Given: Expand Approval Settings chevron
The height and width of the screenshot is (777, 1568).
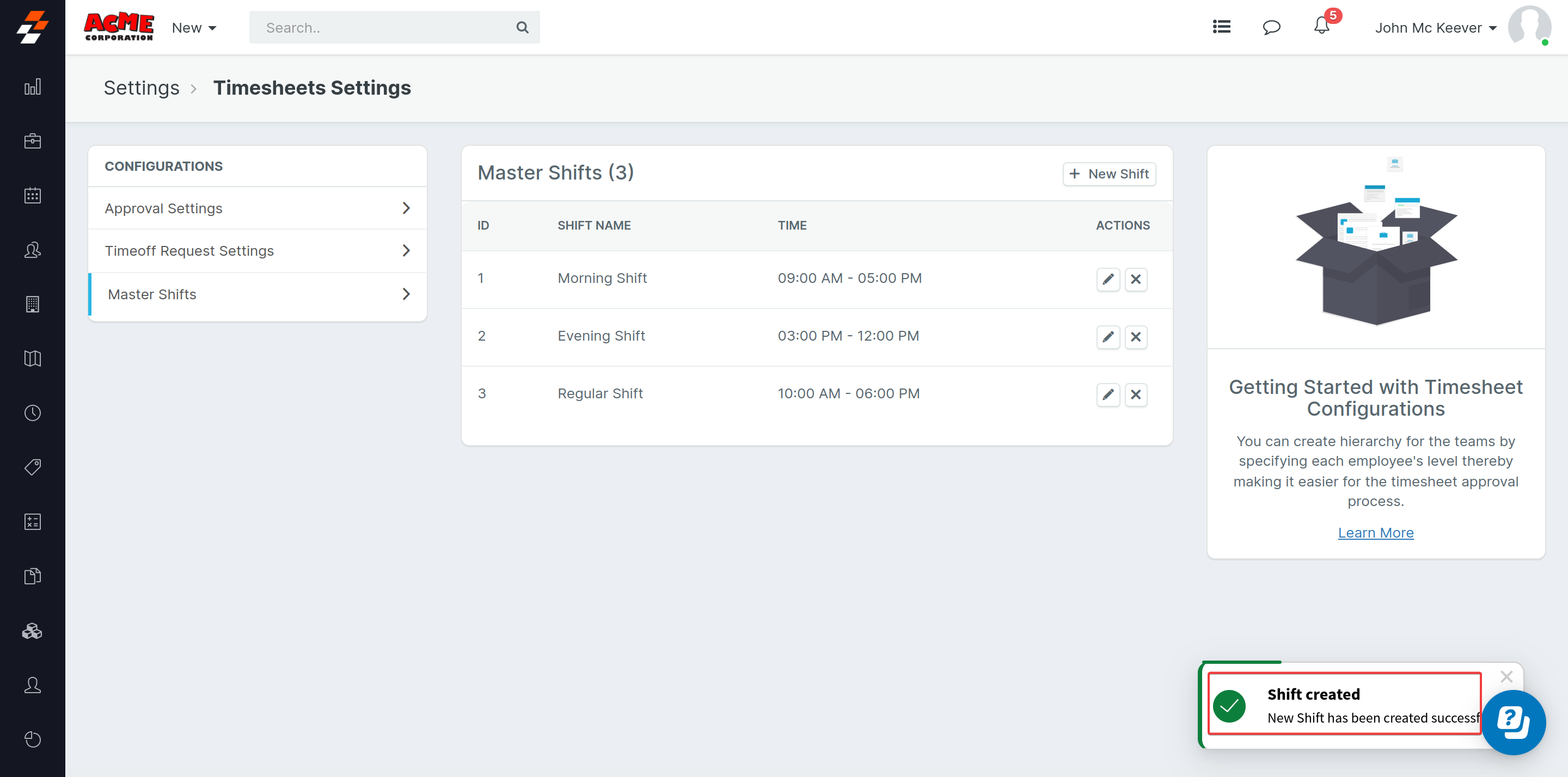Looking at the screenshot, I should pyautogui.click(x=406, y=208).
